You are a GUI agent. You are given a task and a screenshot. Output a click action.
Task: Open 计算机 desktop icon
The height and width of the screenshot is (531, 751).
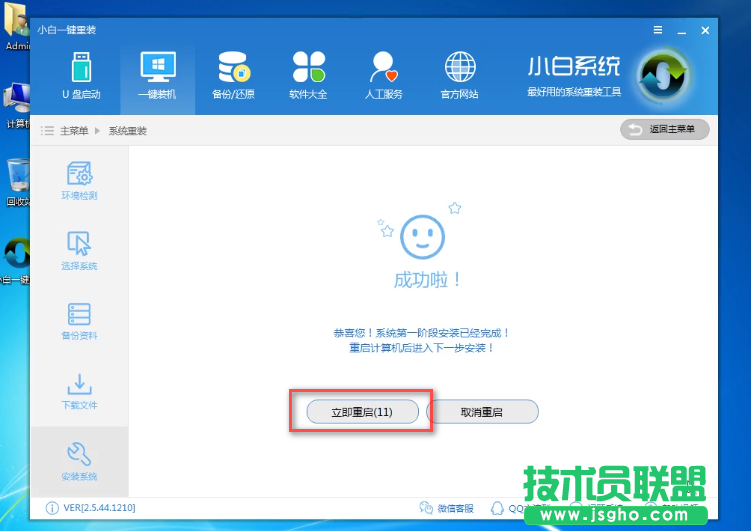click(x=16, y=106)
